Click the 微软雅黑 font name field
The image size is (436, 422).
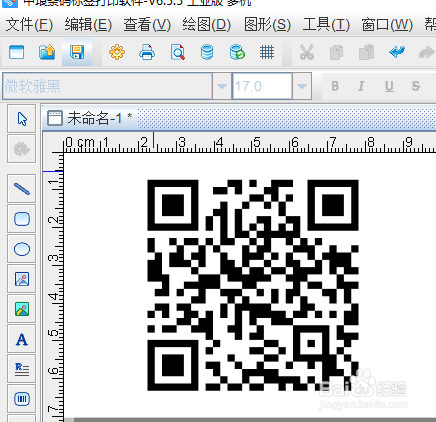click(x=107, y=86)
